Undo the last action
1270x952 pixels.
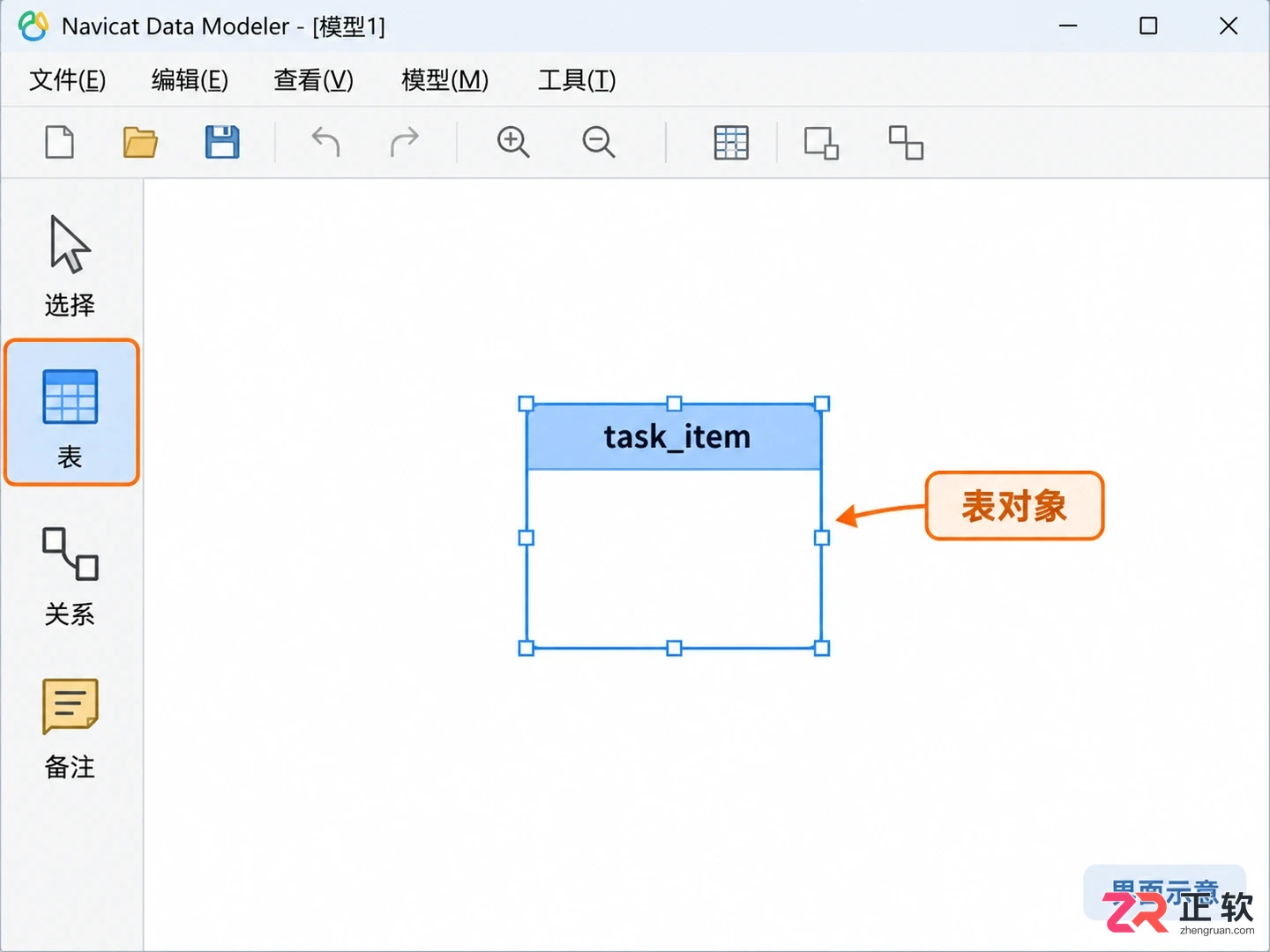point(325,142)
